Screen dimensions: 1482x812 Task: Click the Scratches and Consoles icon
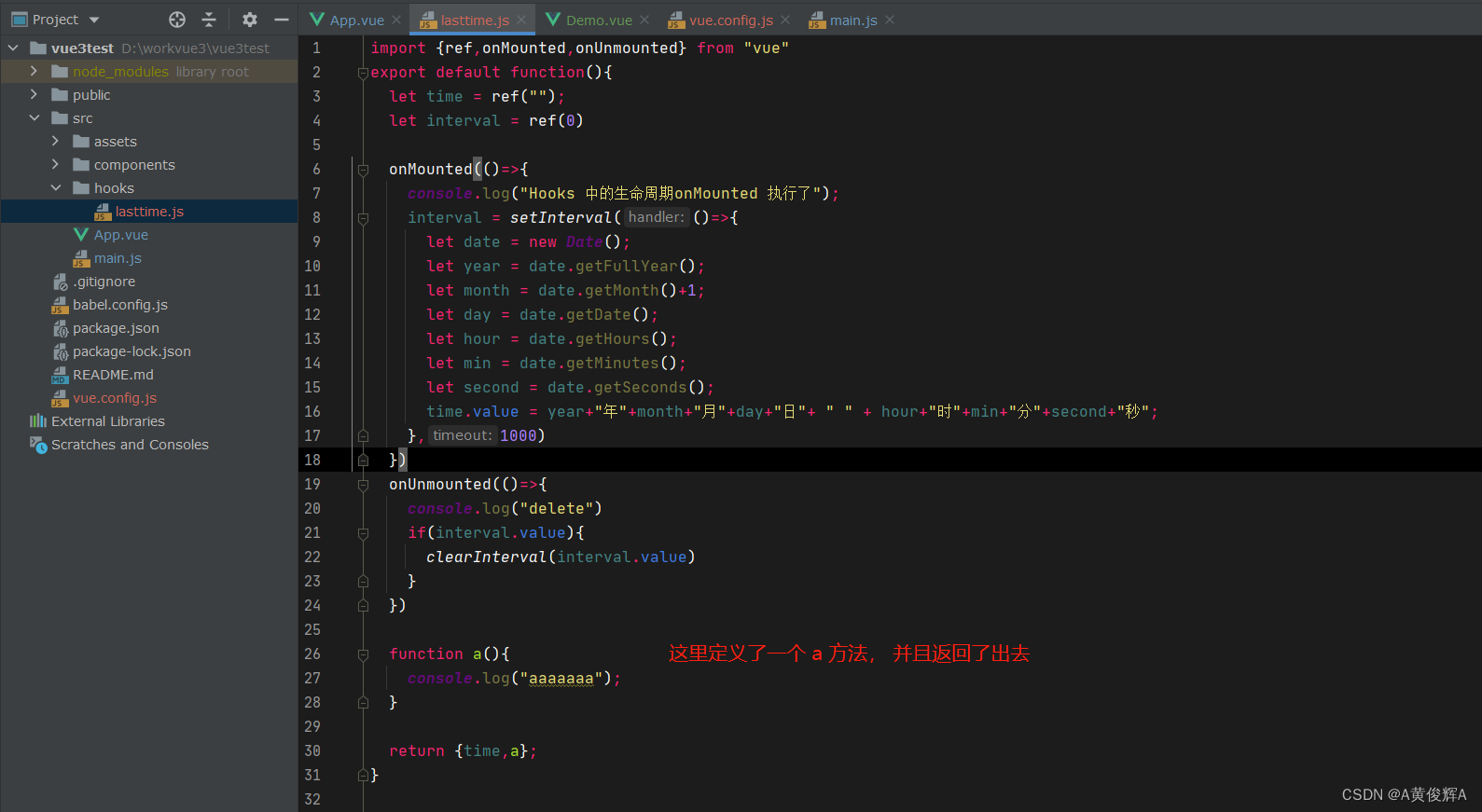pyautogui.click(x=38, y=445)
